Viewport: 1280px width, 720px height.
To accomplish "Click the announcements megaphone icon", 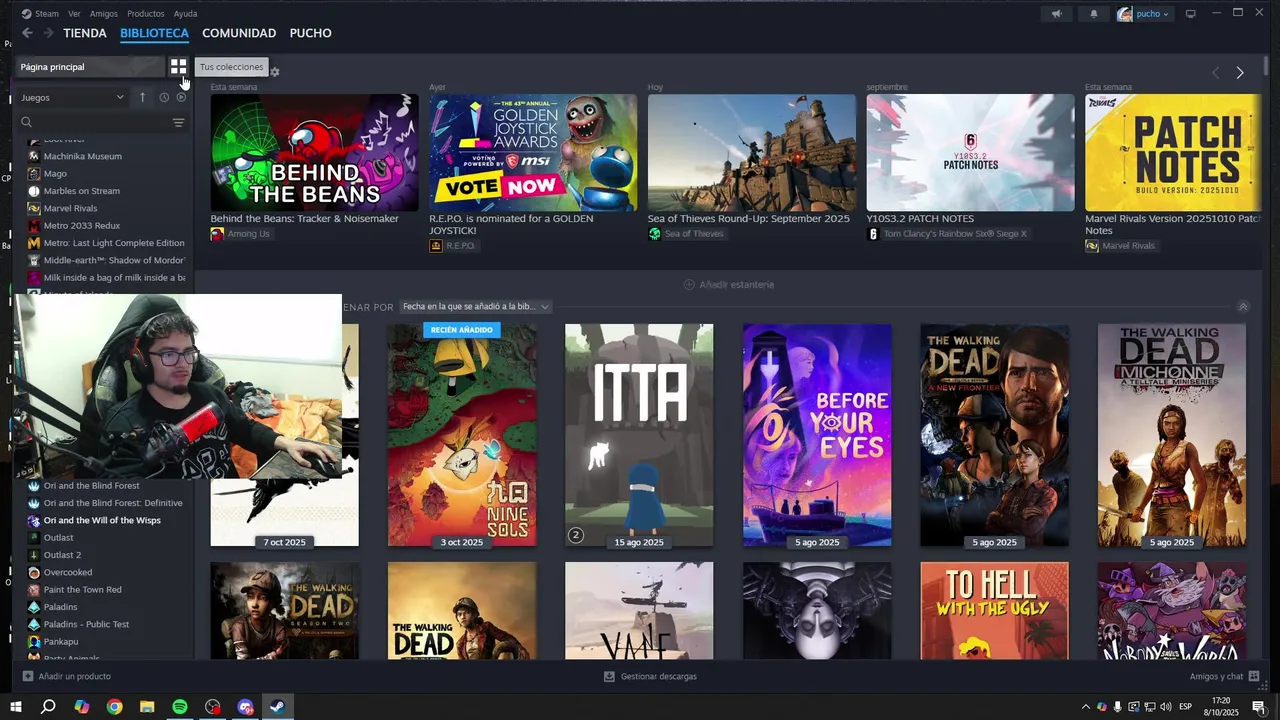I will (x=1057, y=14).
